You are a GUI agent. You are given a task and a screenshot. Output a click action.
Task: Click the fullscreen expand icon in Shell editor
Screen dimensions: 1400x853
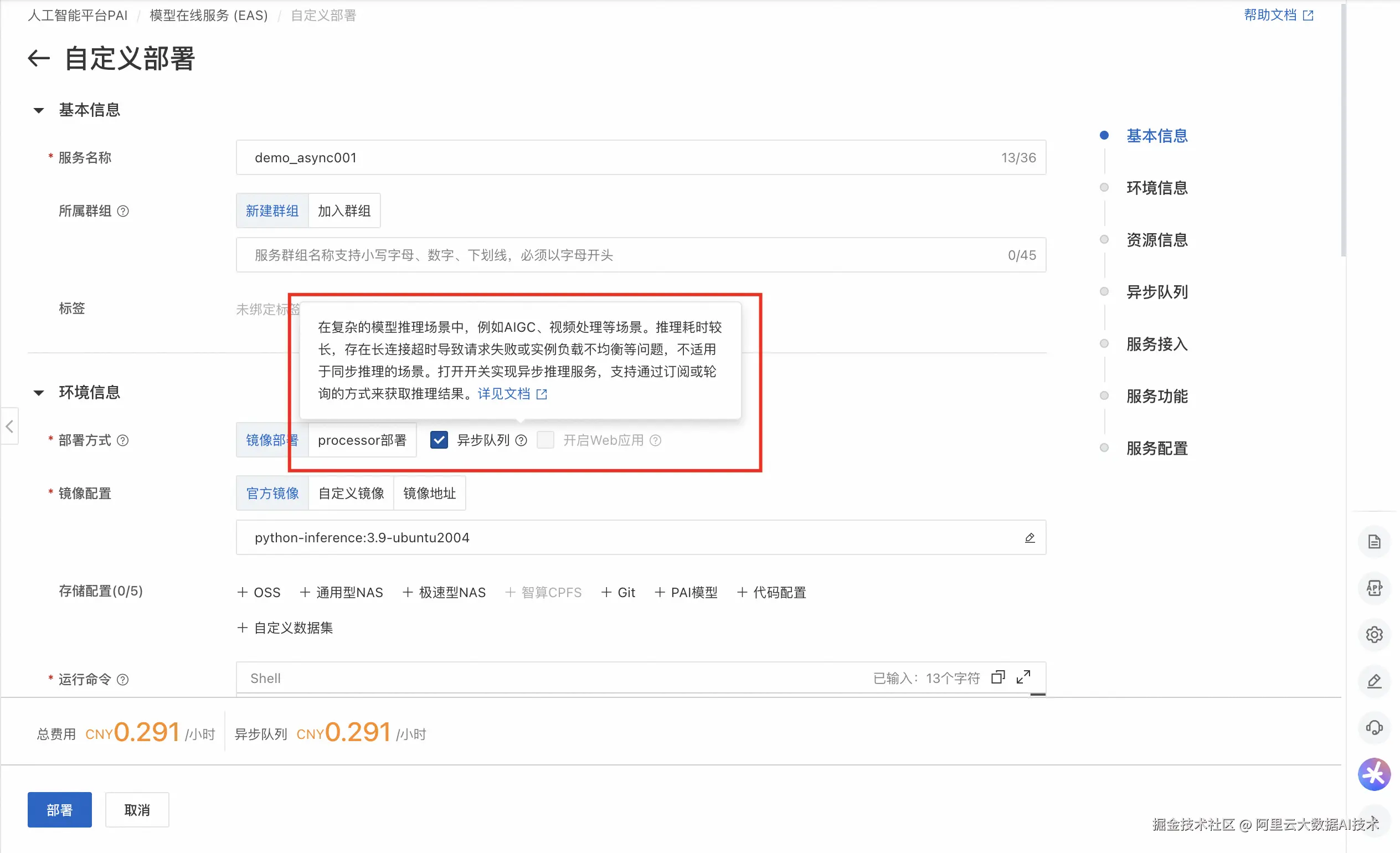click(1023, 677)
